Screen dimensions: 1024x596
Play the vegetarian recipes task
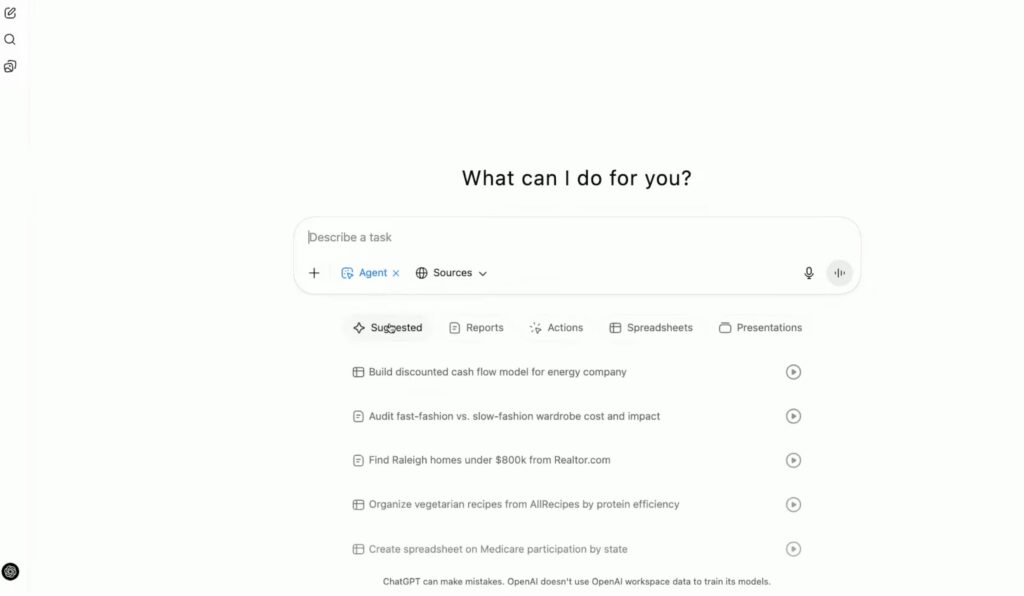[x=793, y=505]
